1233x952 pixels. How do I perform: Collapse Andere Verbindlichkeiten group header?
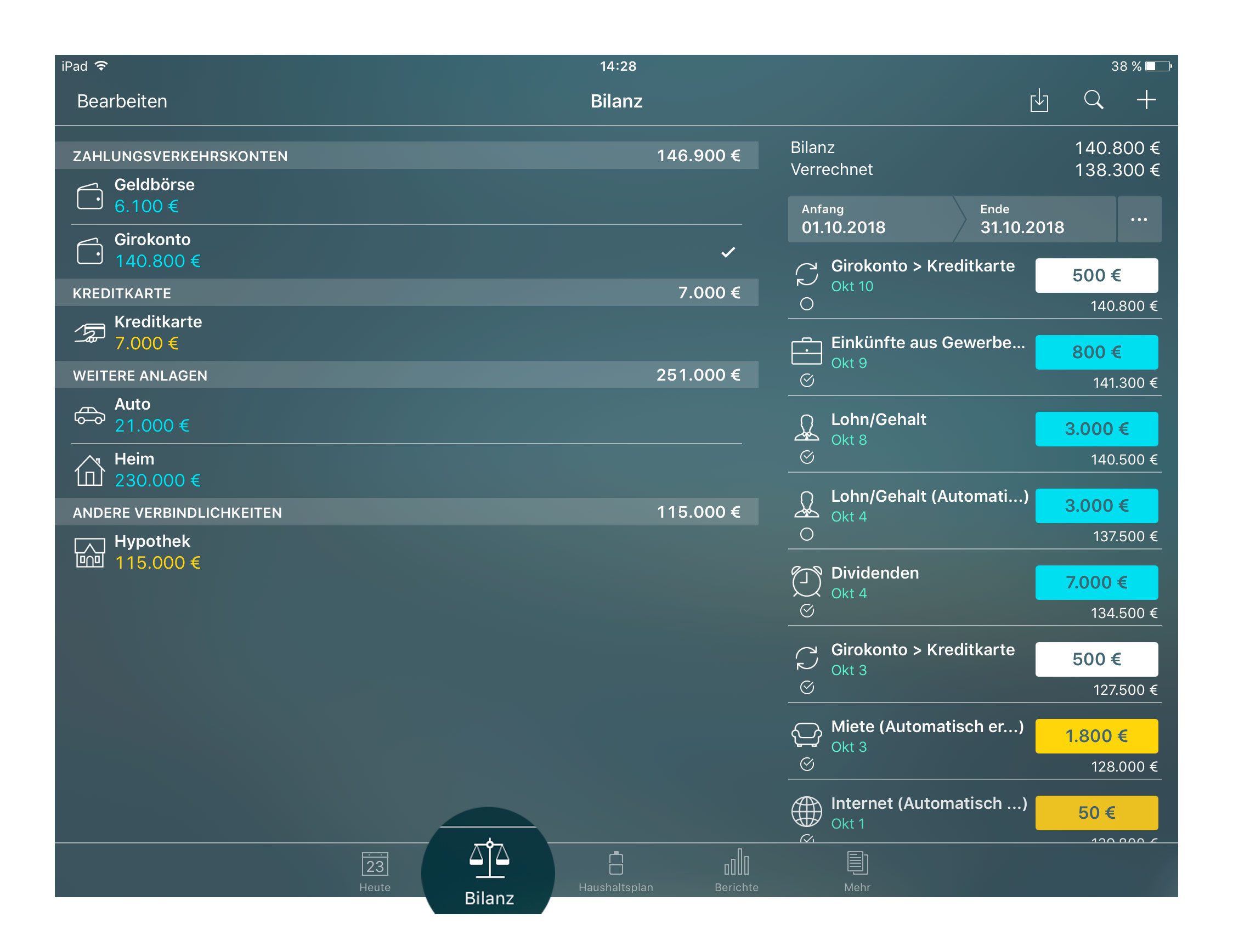click(406, 512)
